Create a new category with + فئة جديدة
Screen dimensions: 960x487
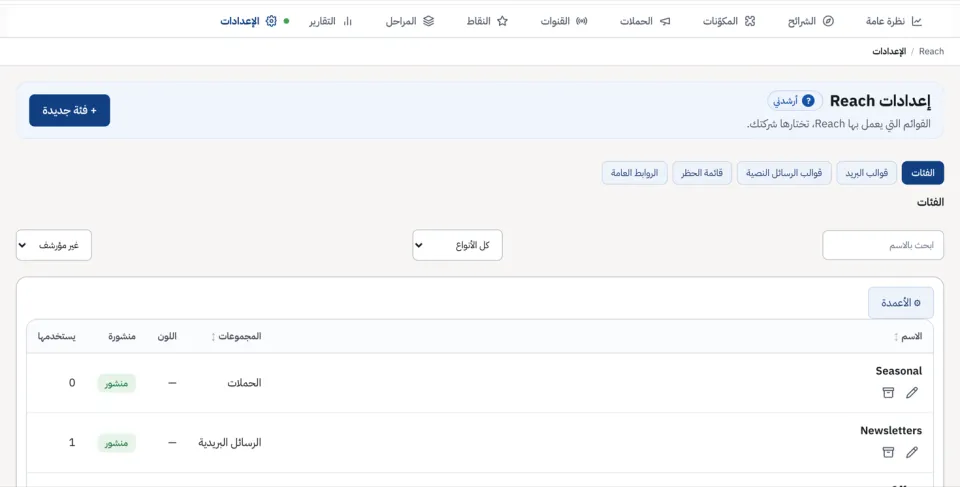tap(69, 110)
